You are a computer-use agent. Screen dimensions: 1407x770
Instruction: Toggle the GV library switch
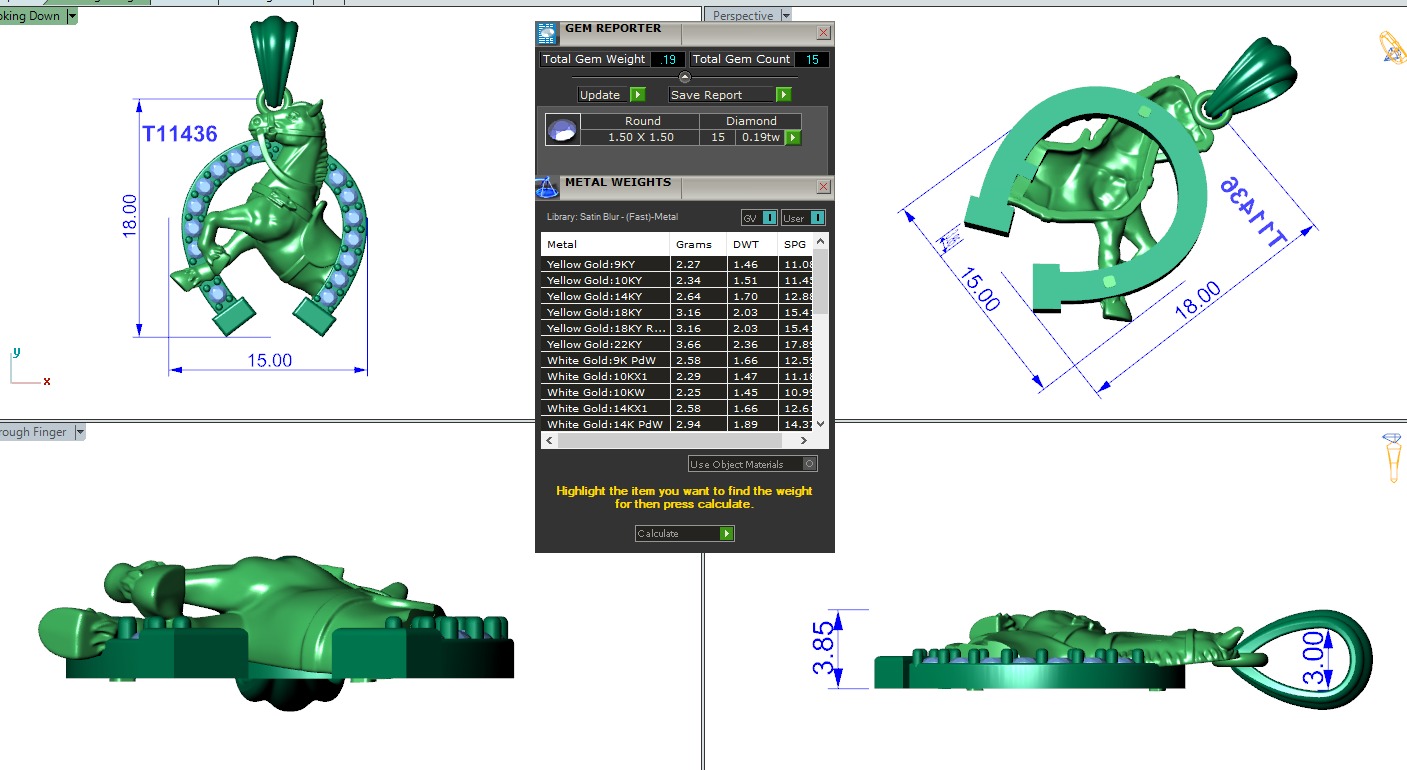point(769,218)
